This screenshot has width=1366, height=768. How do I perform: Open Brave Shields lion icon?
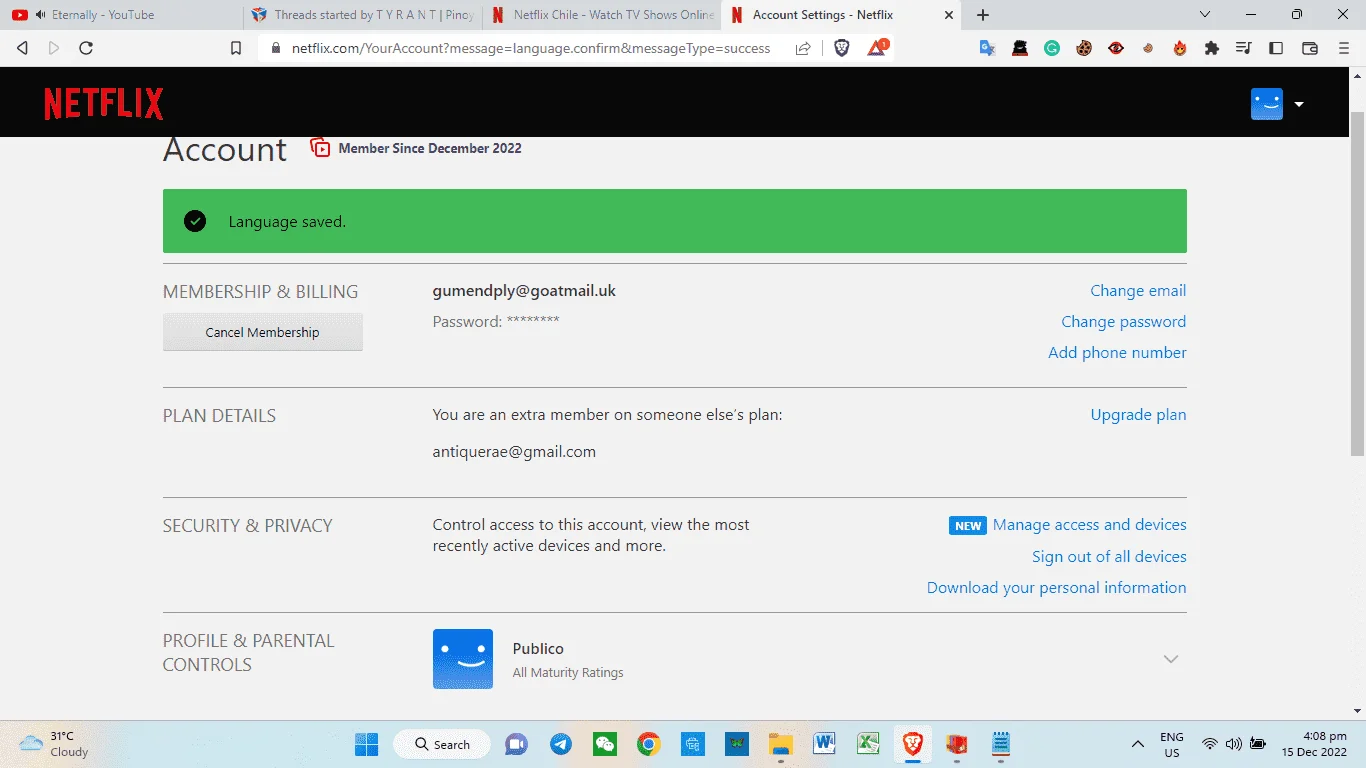(x=842, y=48)
